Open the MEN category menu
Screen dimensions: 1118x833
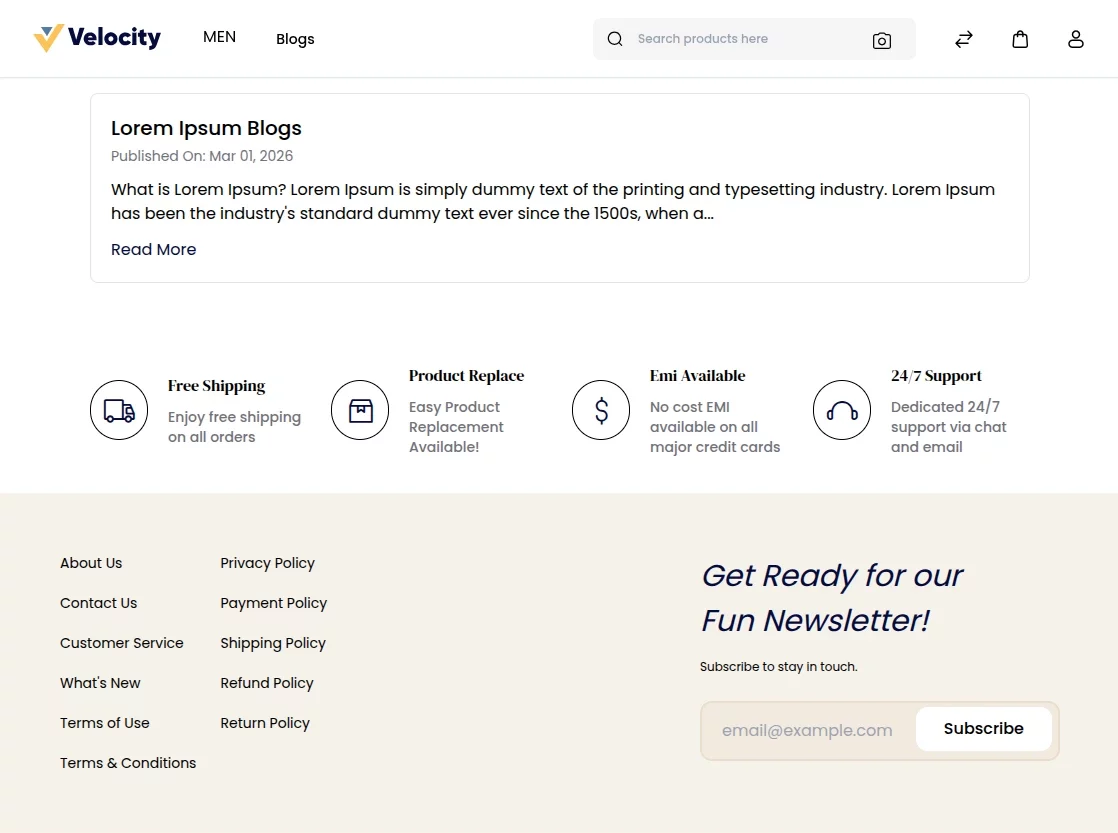coord(219,36)
